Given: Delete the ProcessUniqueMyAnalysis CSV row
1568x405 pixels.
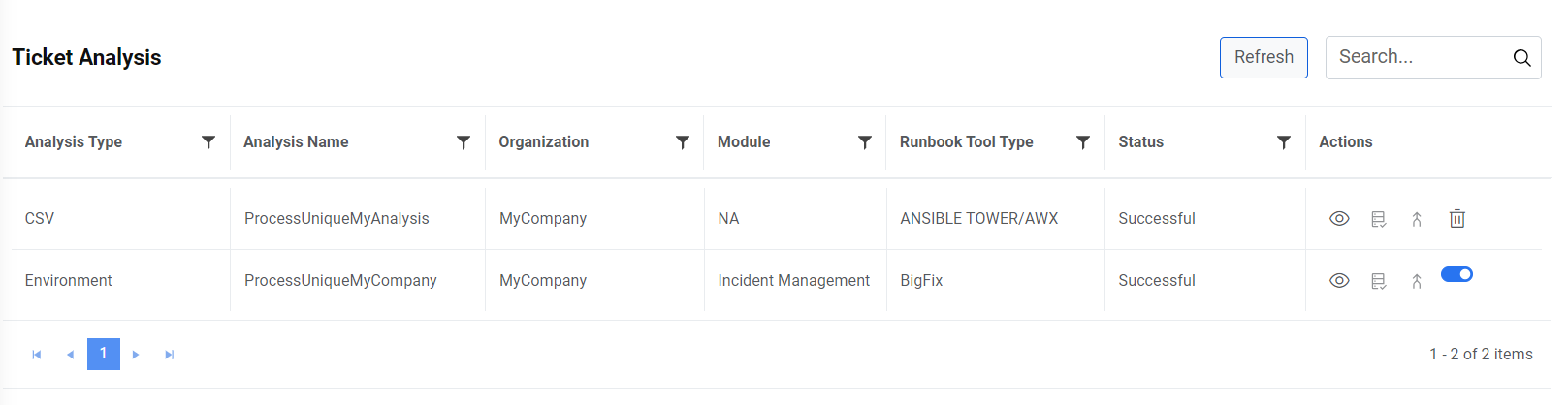Looking at the screenshot, I should tap(1456, 219).
